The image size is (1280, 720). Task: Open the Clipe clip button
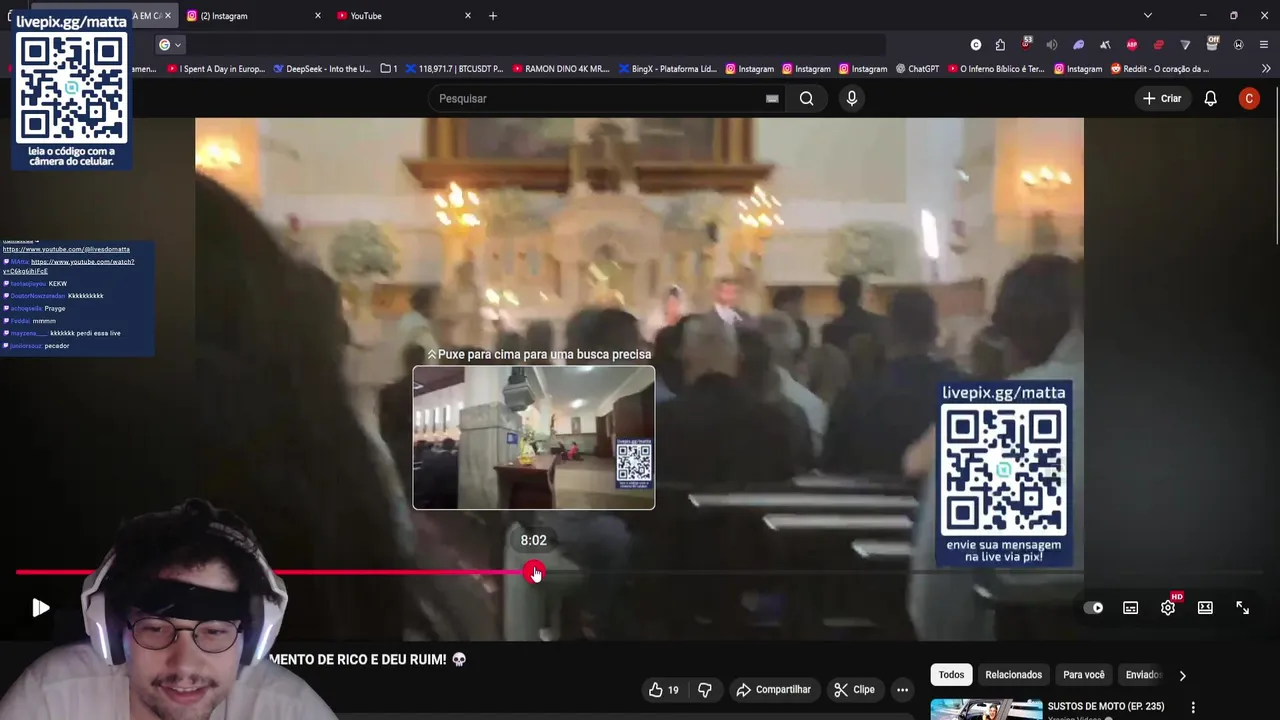tap(855, 690)
